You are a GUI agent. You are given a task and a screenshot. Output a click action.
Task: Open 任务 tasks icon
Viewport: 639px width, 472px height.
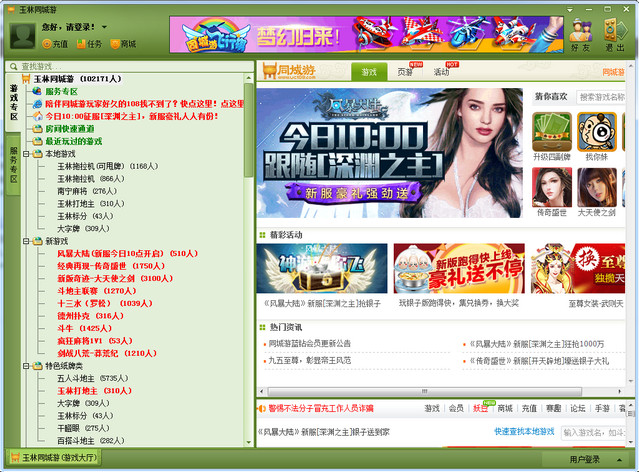81,44
